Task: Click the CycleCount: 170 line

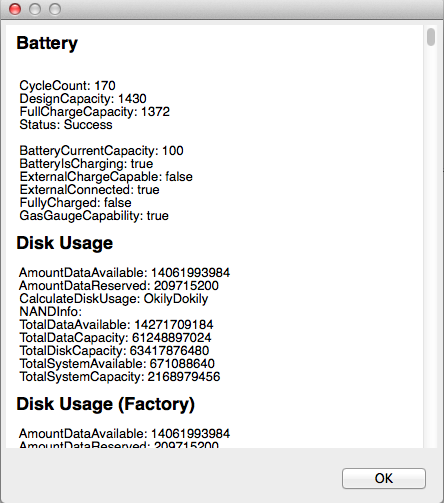Action: coord(67,86)
